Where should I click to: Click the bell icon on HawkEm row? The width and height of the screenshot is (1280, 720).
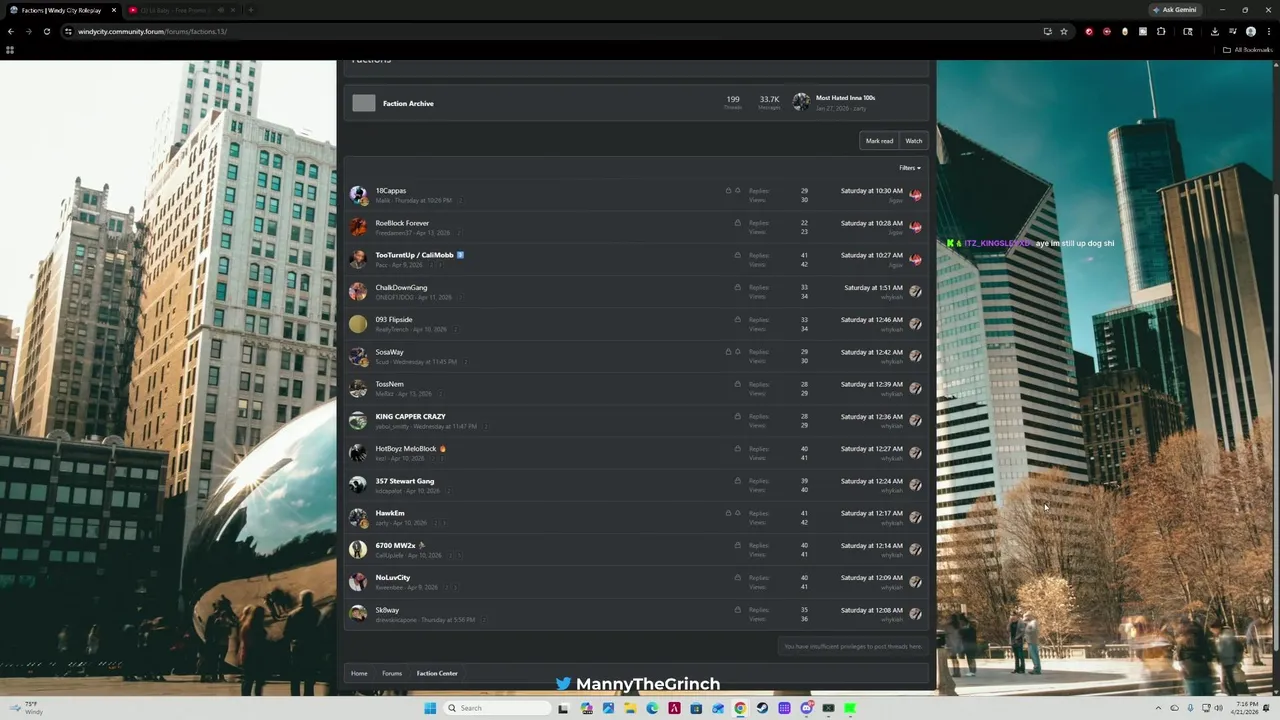point(738,513)
